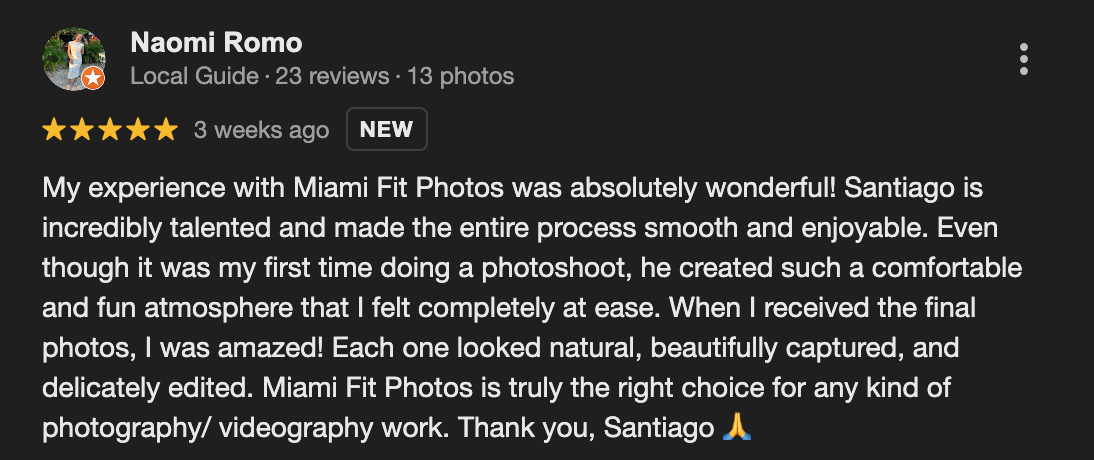The width and height of the screenshot is (1094, 460).
Task: Click the fourth yellow rating star
Action: pyautogui.click(x=138, y=130)
